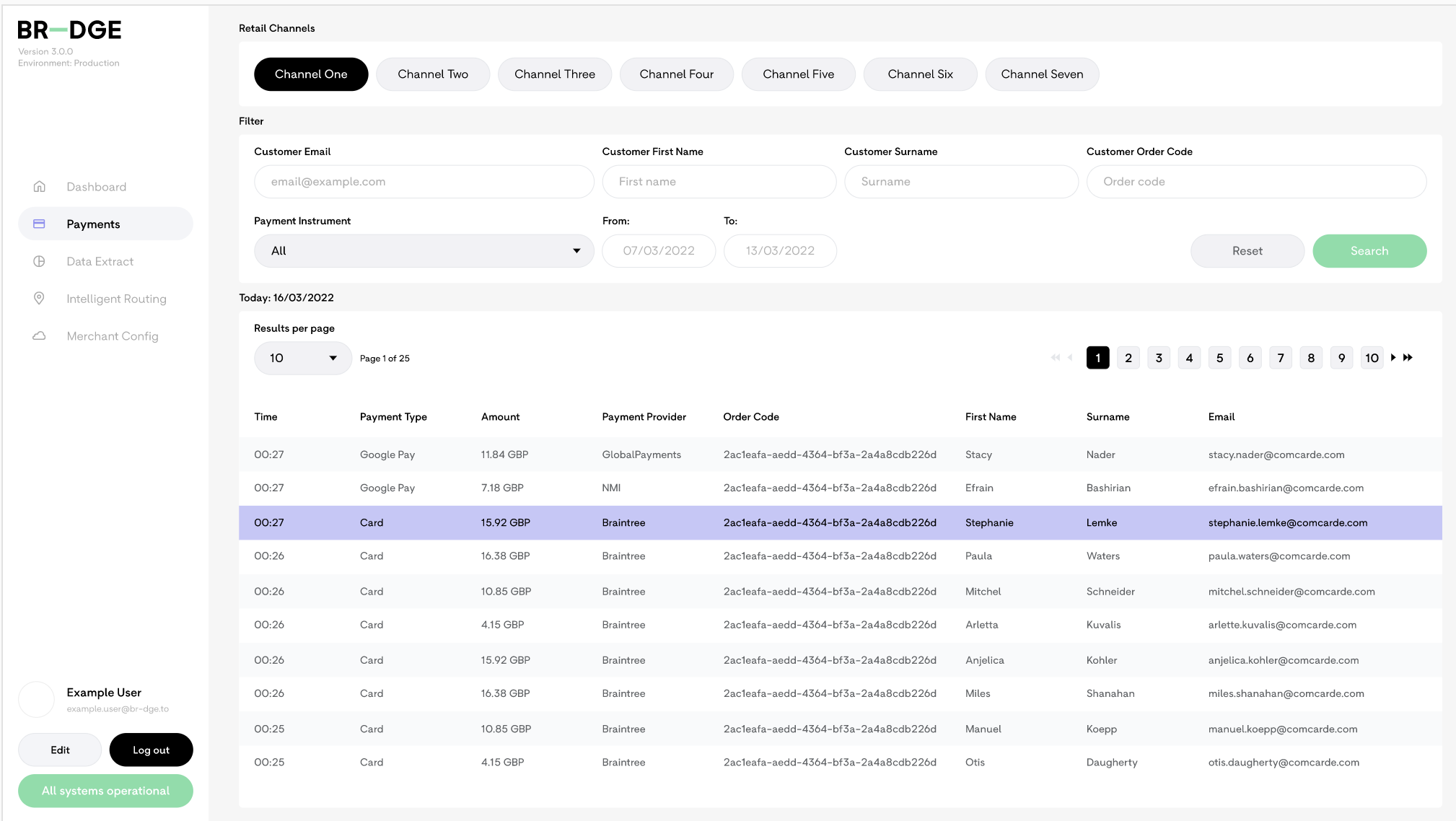Select the Intelligent Routing pin icon
Image resolution: width=1456 pixels, height=821 pixels.
[x=40, y=299]
